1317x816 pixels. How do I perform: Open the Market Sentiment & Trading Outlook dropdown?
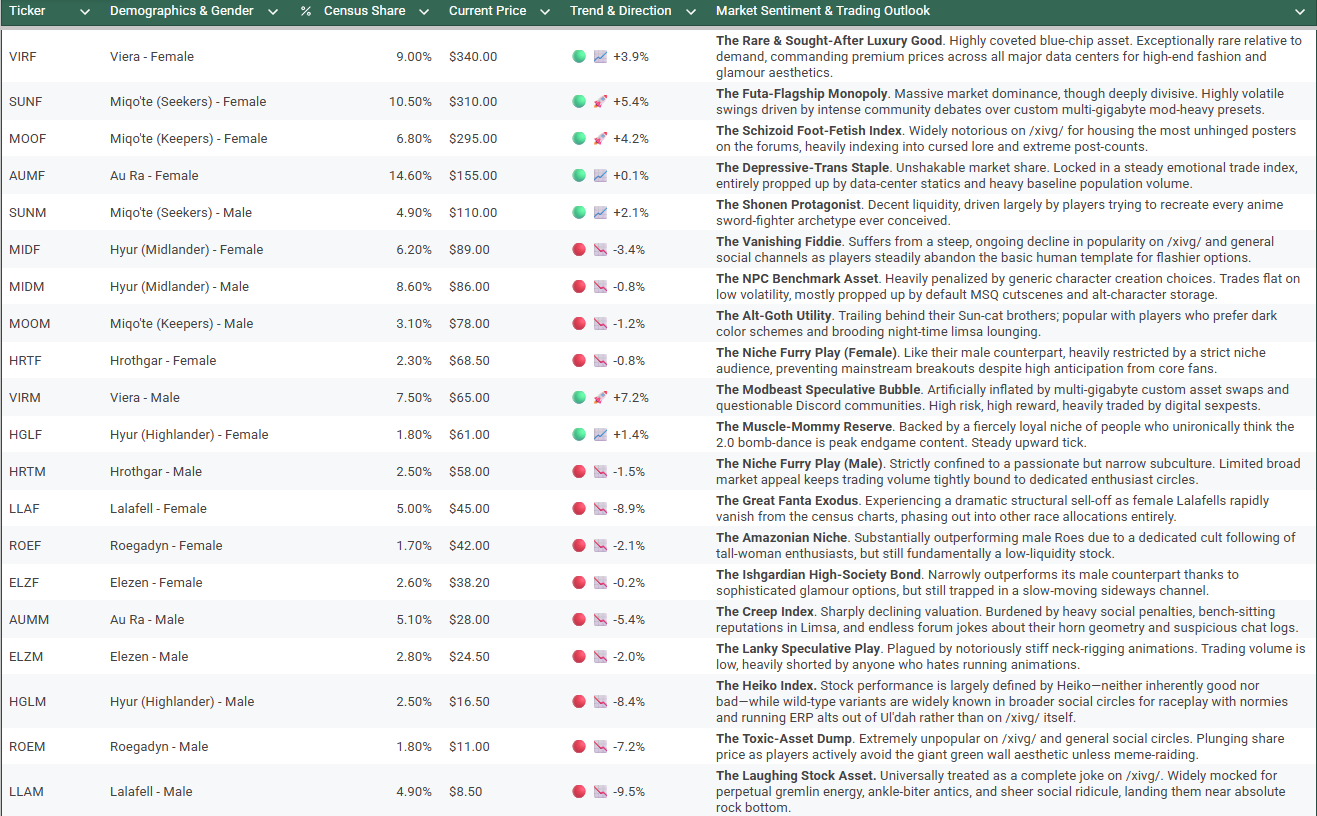[1300, 12]
